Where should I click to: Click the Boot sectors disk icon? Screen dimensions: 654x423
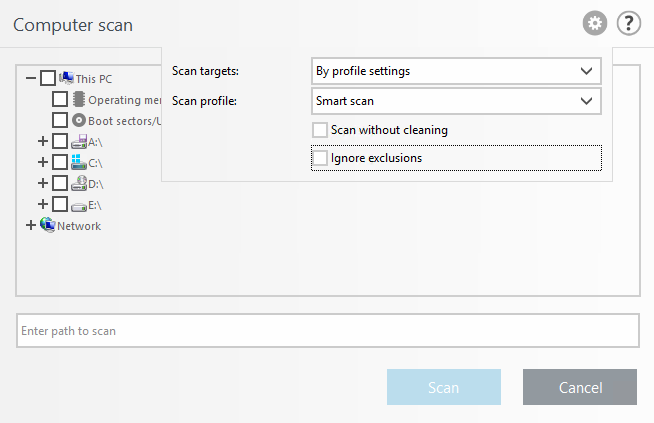79,121
